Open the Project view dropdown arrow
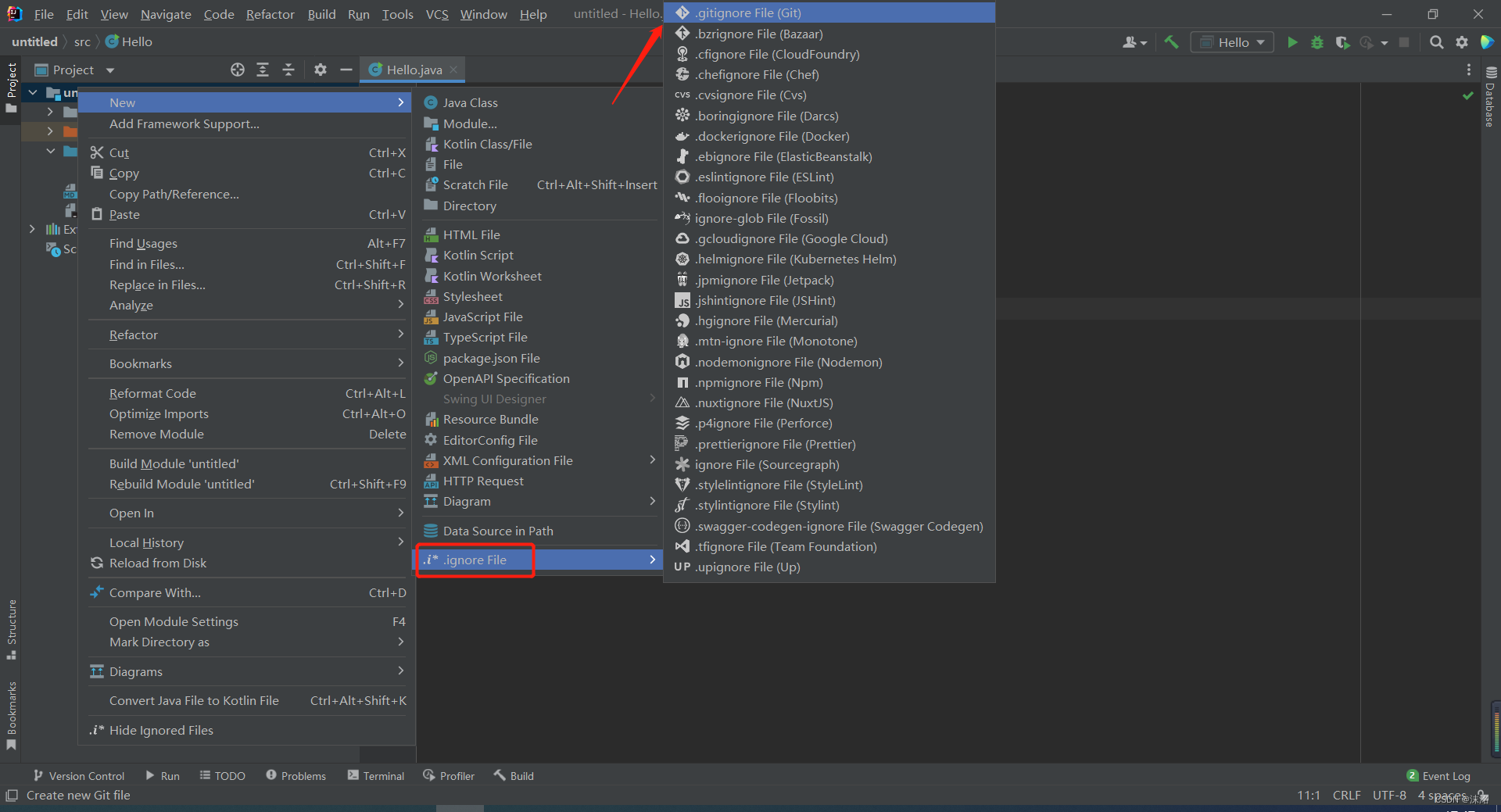This screenshot has width=1501, height=812. coord(110,70)
